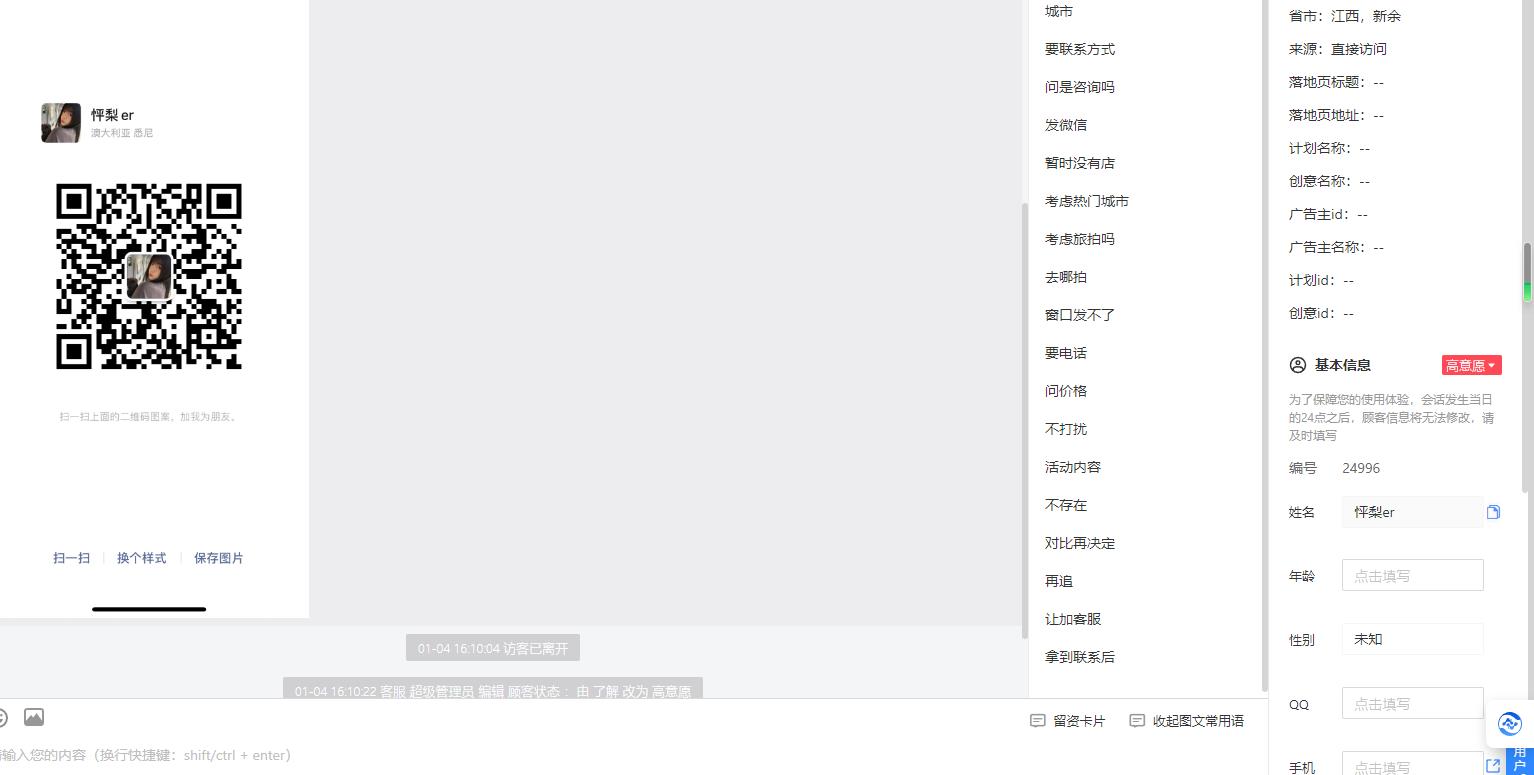Click the message input box placeholder
This screenshot has height=775, width=1534.
[146, 755]
